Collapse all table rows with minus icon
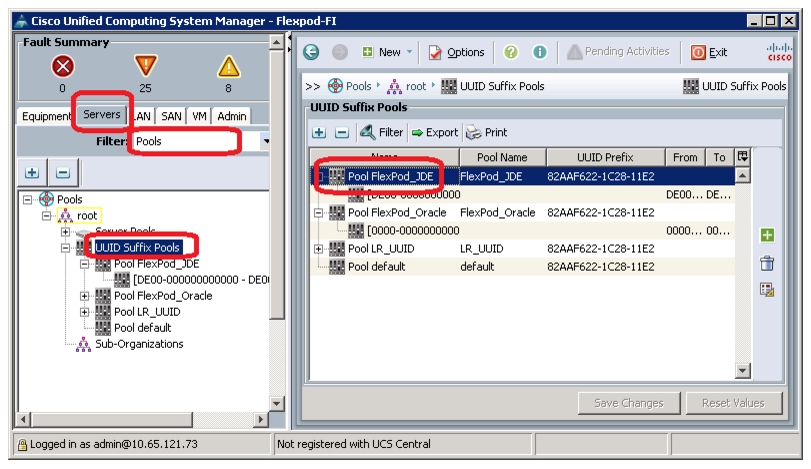 pos(342,133)
